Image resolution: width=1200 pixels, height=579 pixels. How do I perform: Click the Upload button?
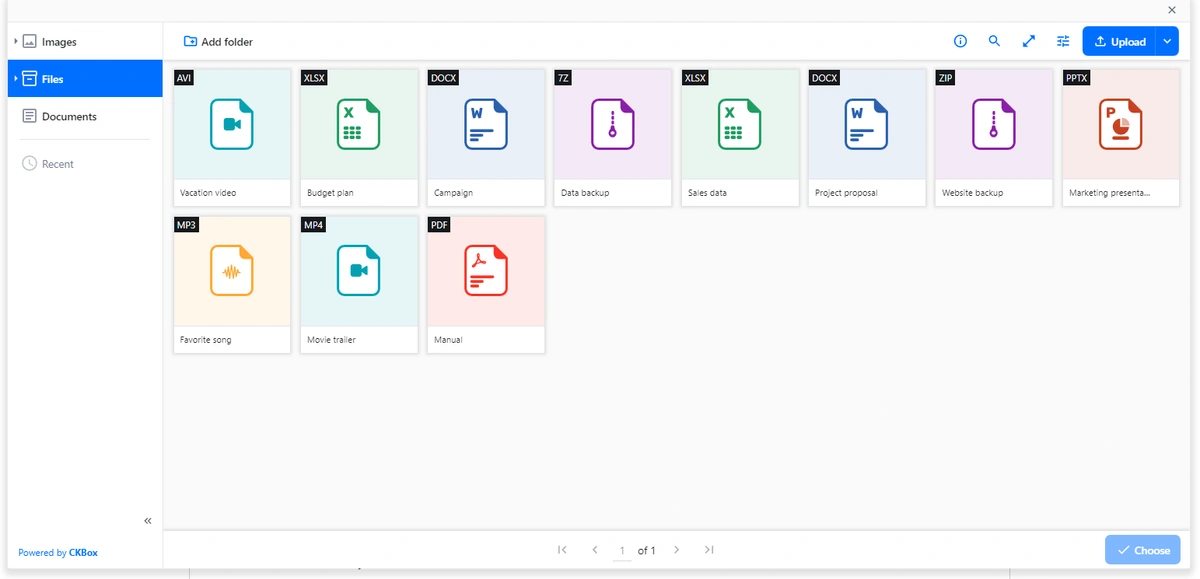[1119, 41]
